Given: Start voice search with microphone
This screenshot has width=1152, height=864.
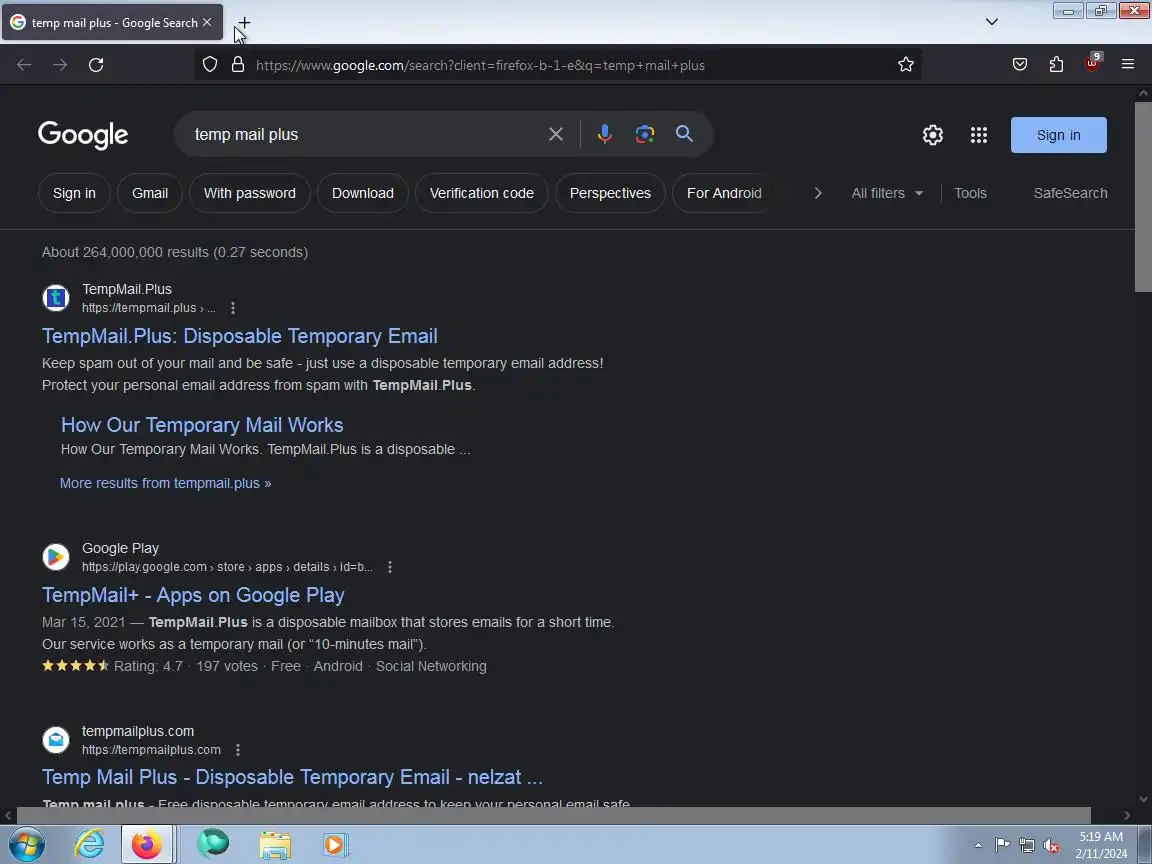Looking at the screenshot, I should click(605, 134).
